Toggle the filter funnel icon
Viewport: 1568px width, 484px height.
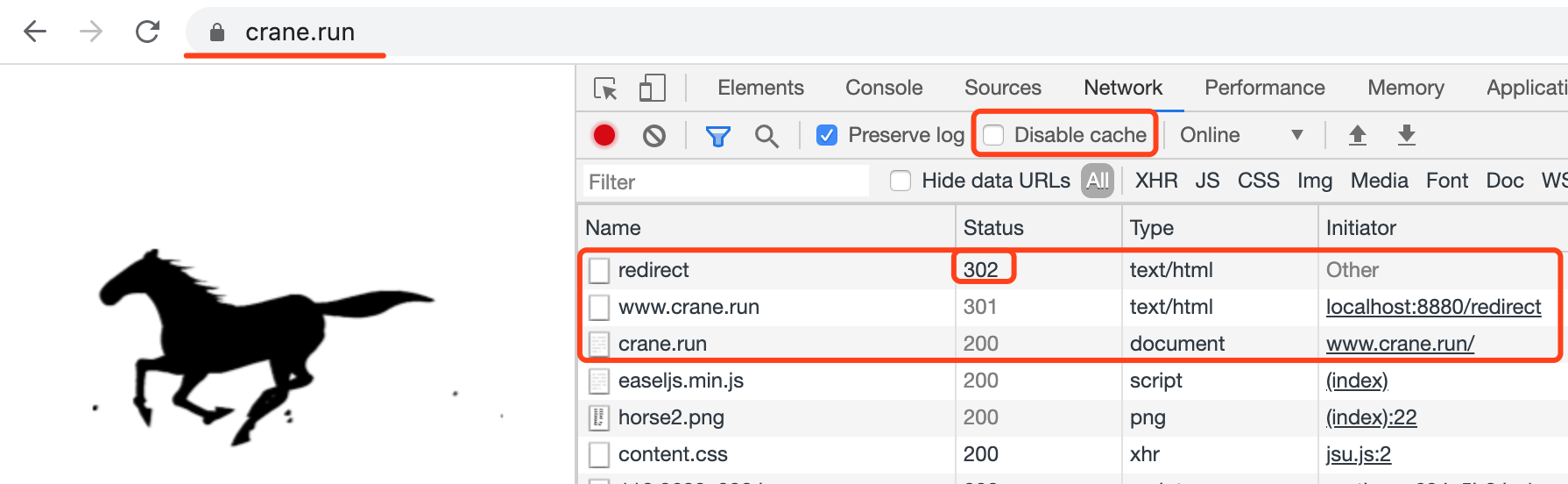[x=718, y=136]
